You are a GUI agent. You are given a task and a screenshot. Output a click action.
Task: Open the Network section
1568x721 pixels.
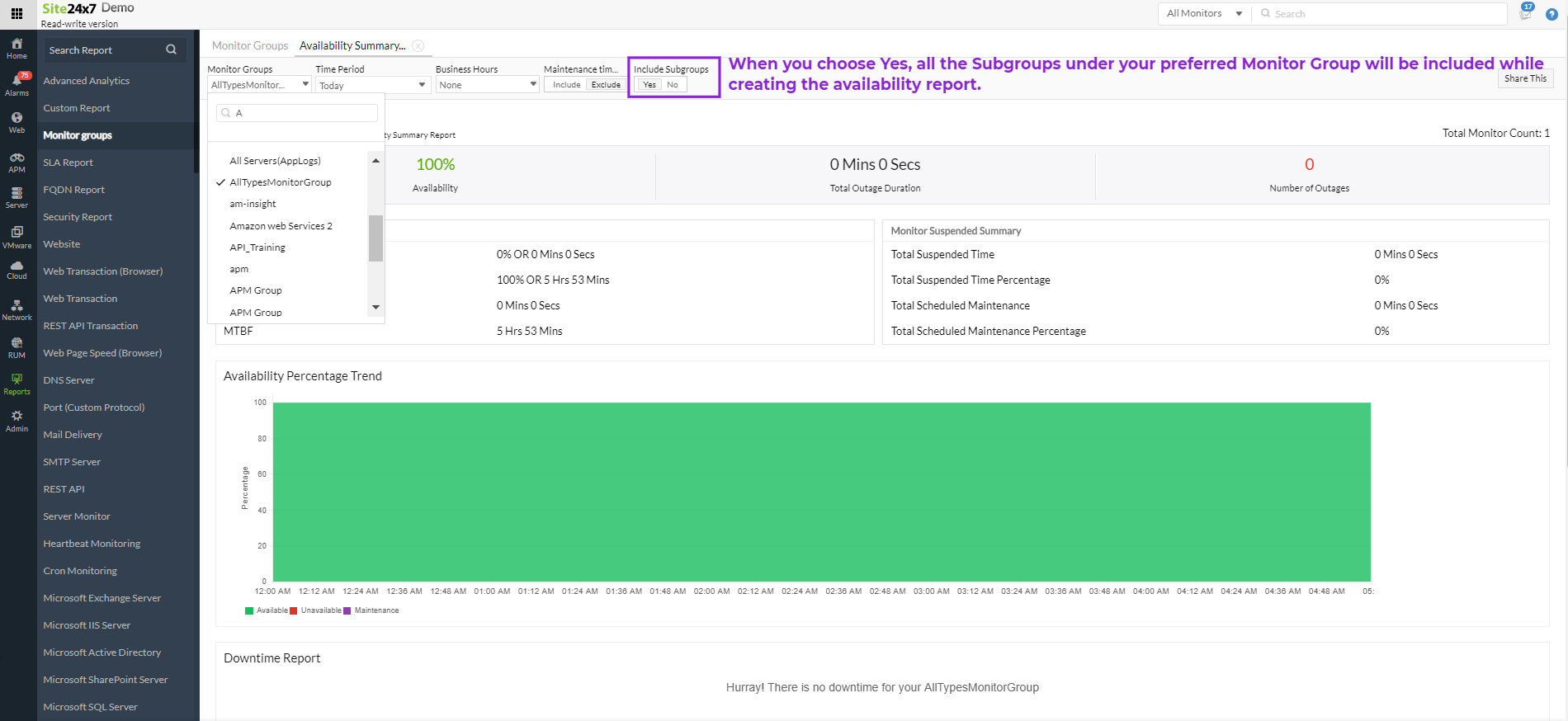[x=17, y=310]
